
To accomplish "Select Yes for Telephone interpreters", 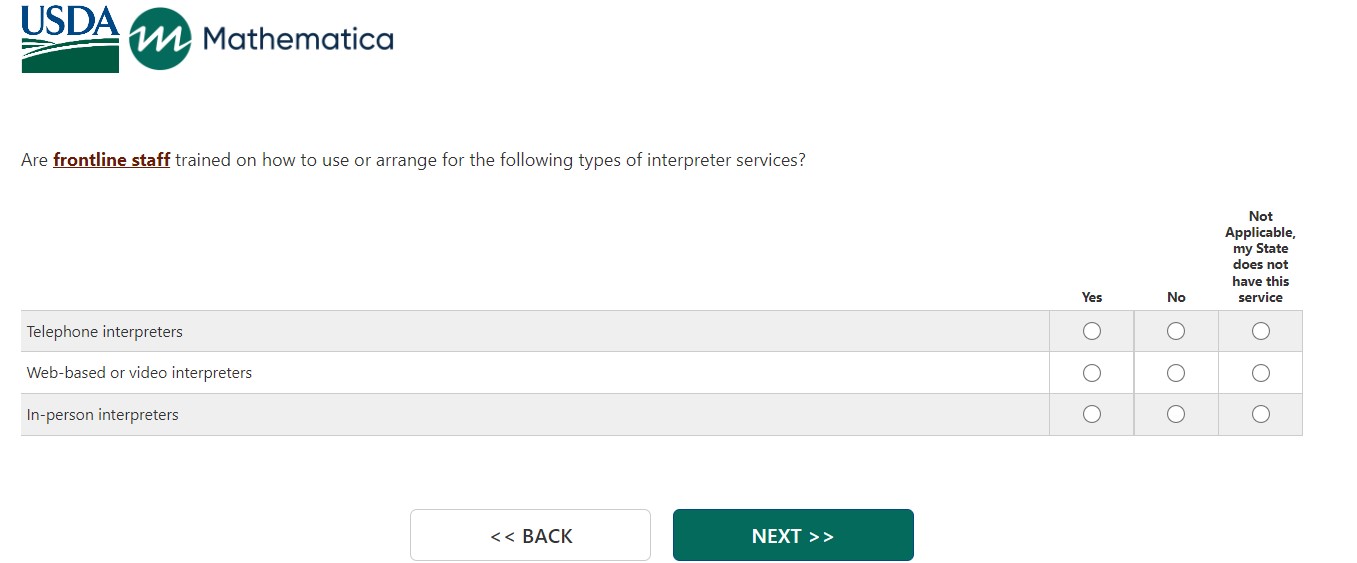I will click(x=1092, y=331).
